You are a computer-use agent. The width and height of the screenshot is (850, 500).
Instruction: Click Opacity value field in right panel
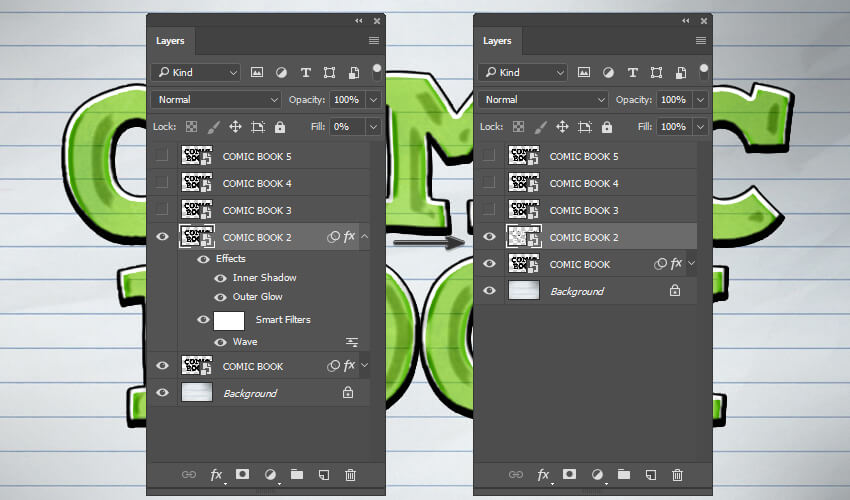tap(674, 100)
